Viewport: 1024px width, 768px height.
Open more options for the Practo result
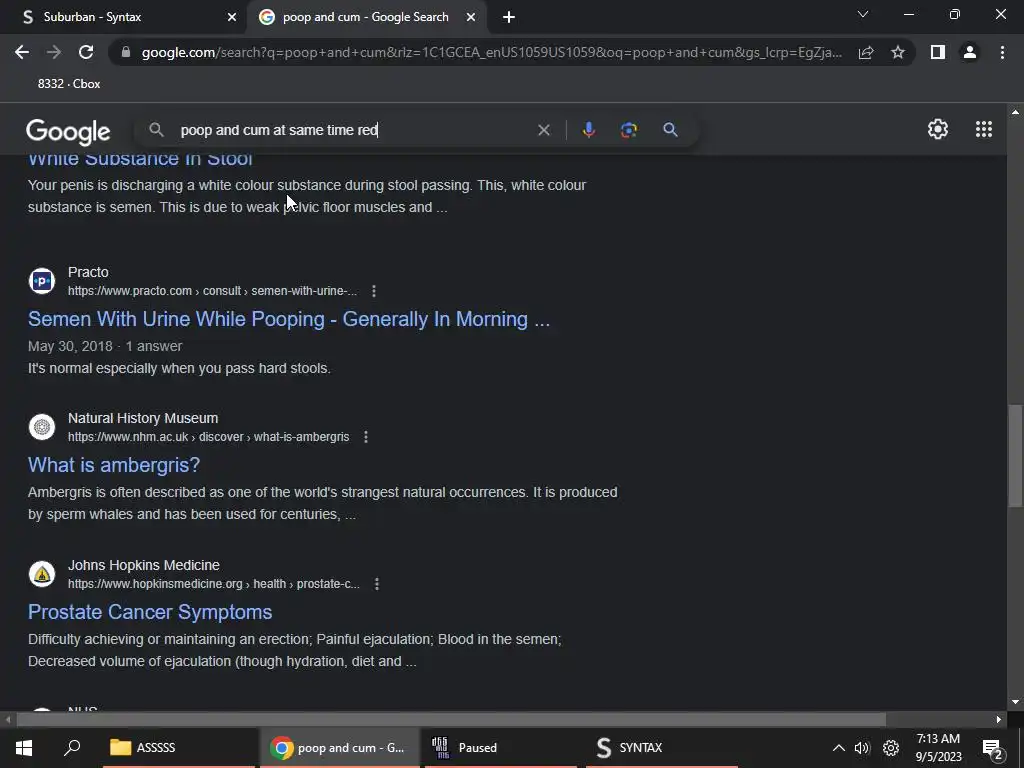pos(374,291)
